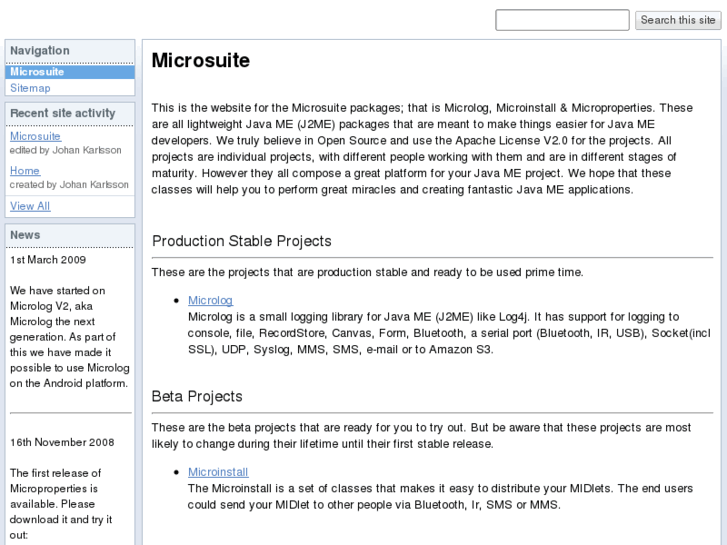Click the news paragraph about Microlog V2

coord(70,337)
